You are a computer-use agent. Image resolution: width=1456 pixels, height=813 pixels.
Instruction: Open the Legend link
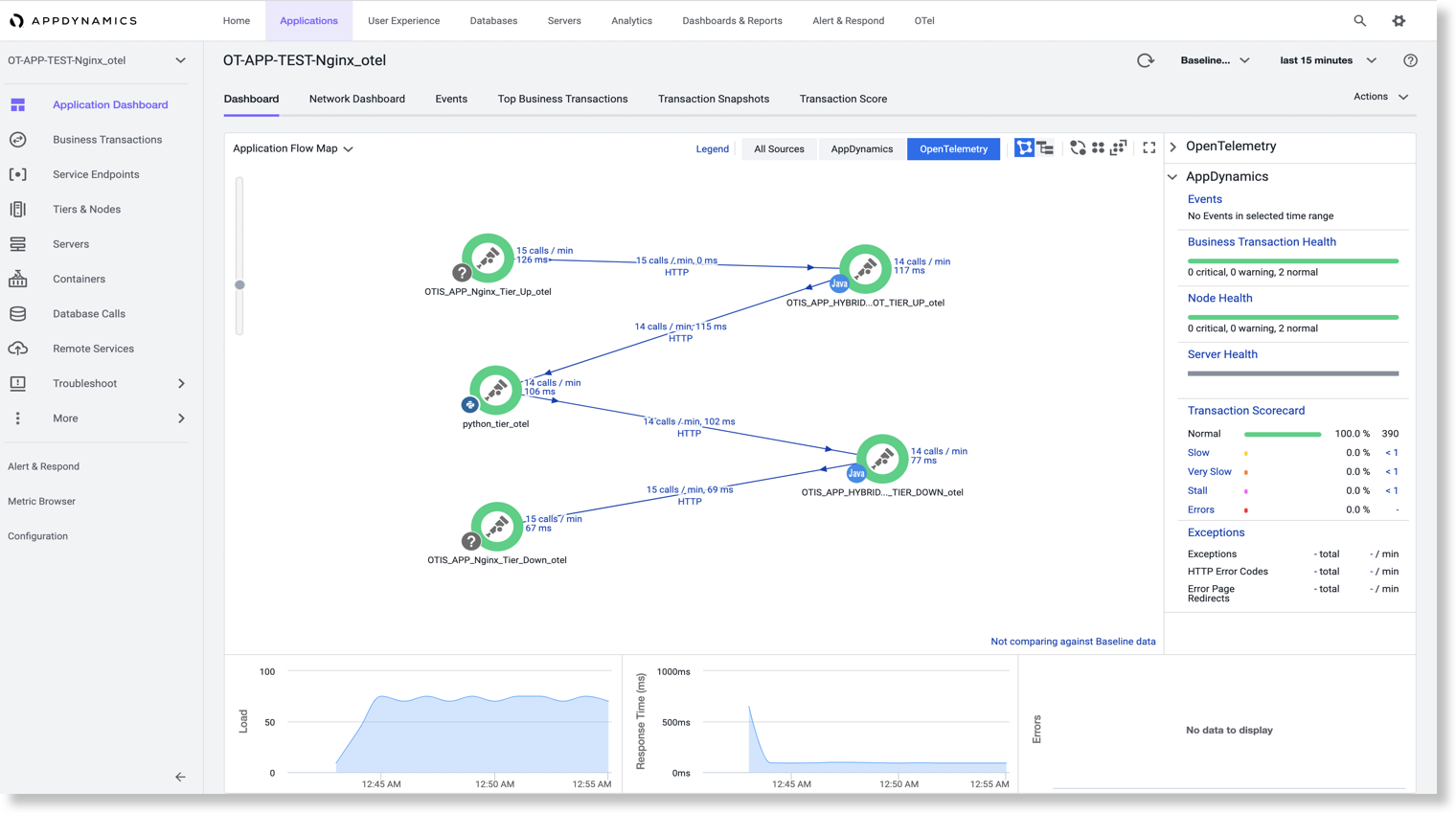(x=712, y=148)
